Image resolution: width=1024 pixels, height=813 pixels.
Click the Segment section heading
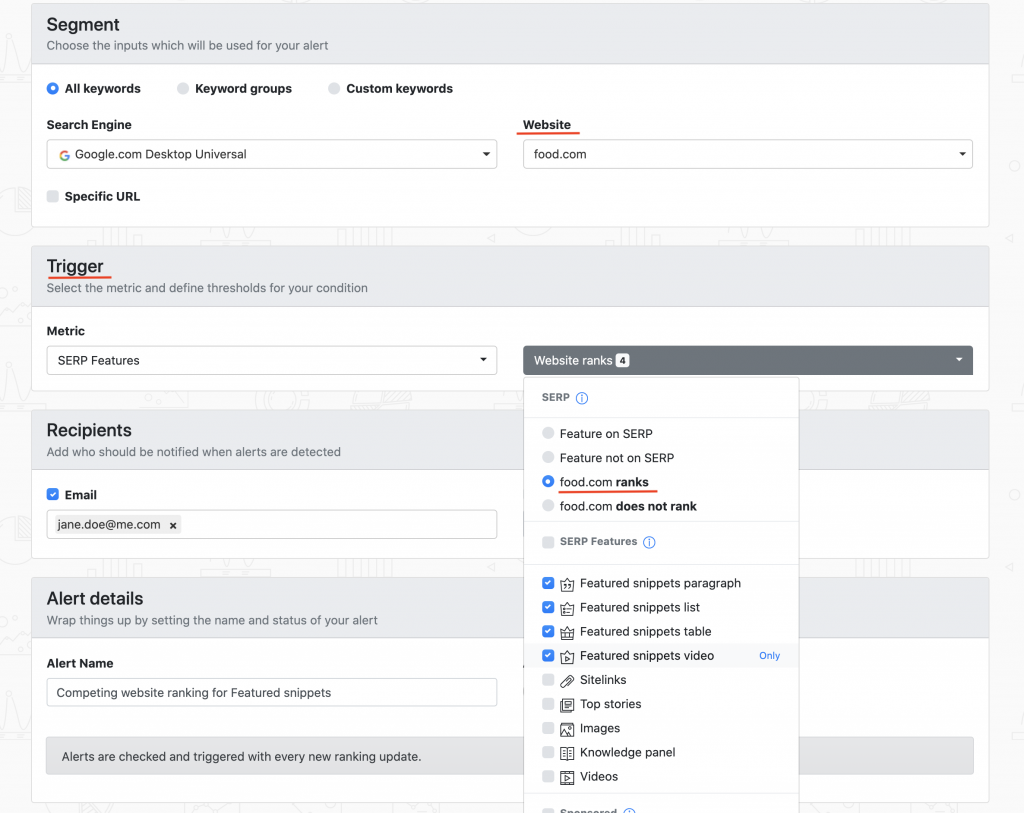(83, 25)
